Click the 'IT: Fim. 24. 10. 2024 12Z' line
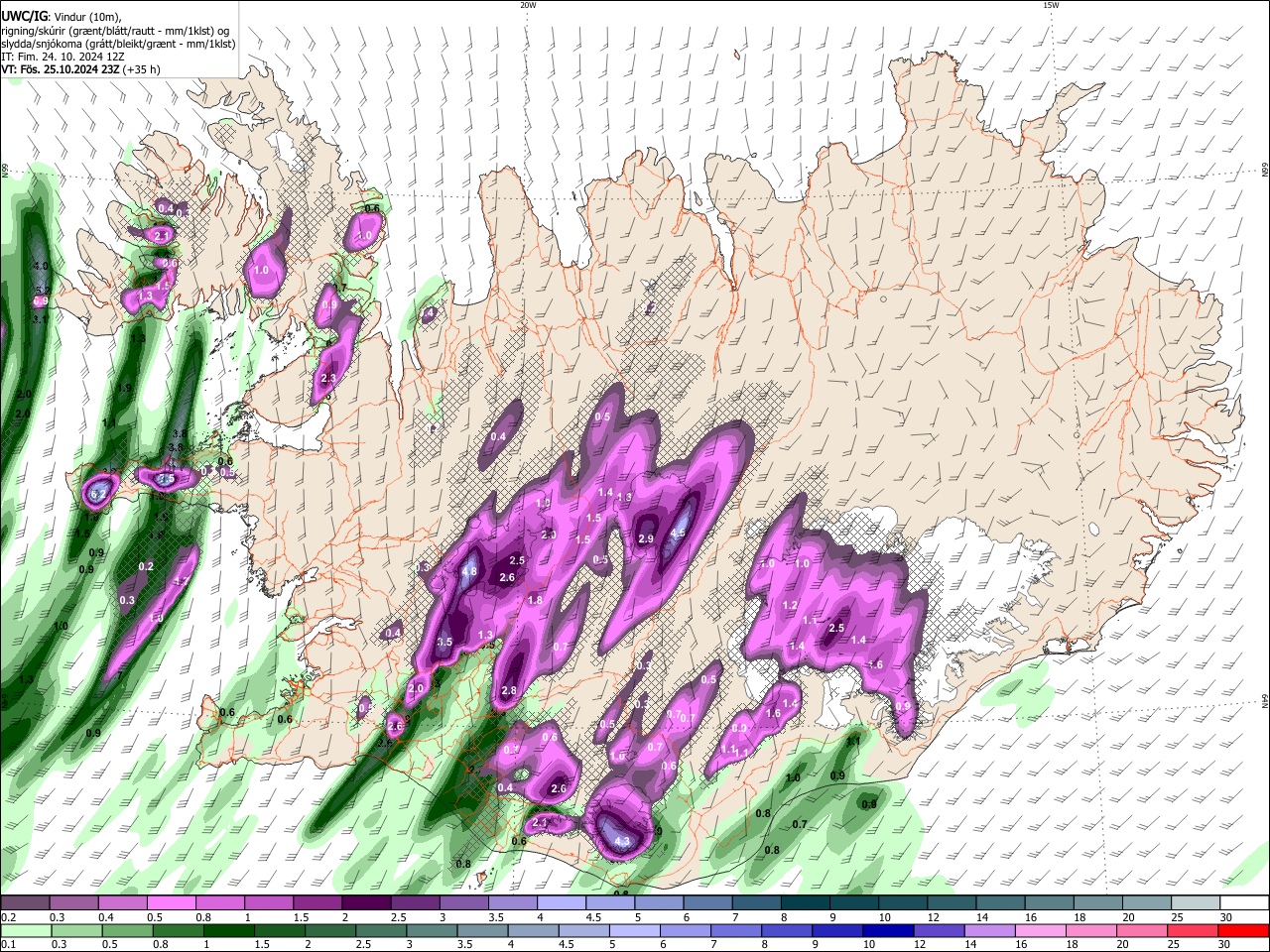The width and height of the screenshot is (1270, 952). pos(63,57)
